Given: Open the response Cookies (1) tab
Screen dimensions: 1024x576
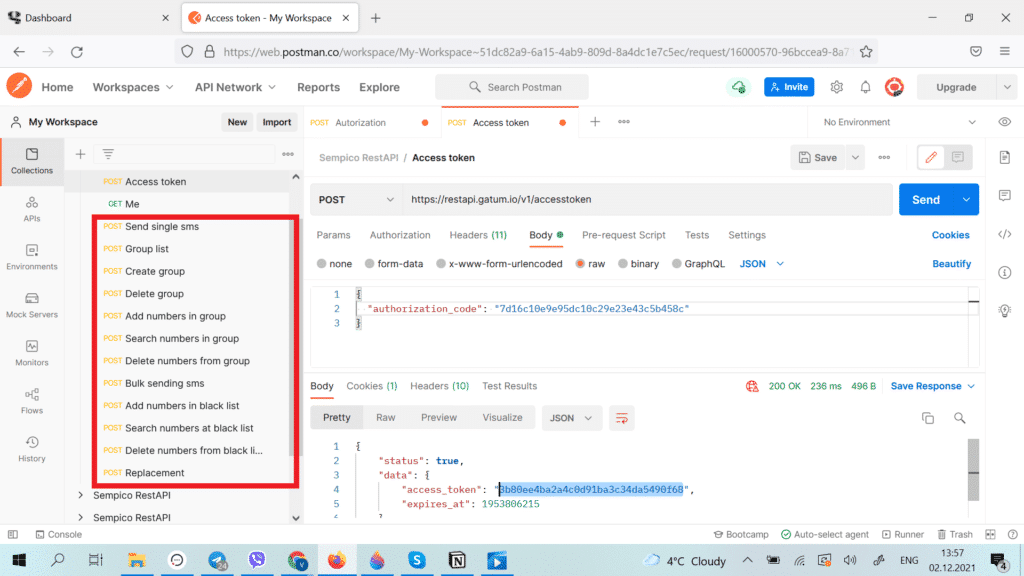Looking at the screenshot, I should (x=372, y=386).
